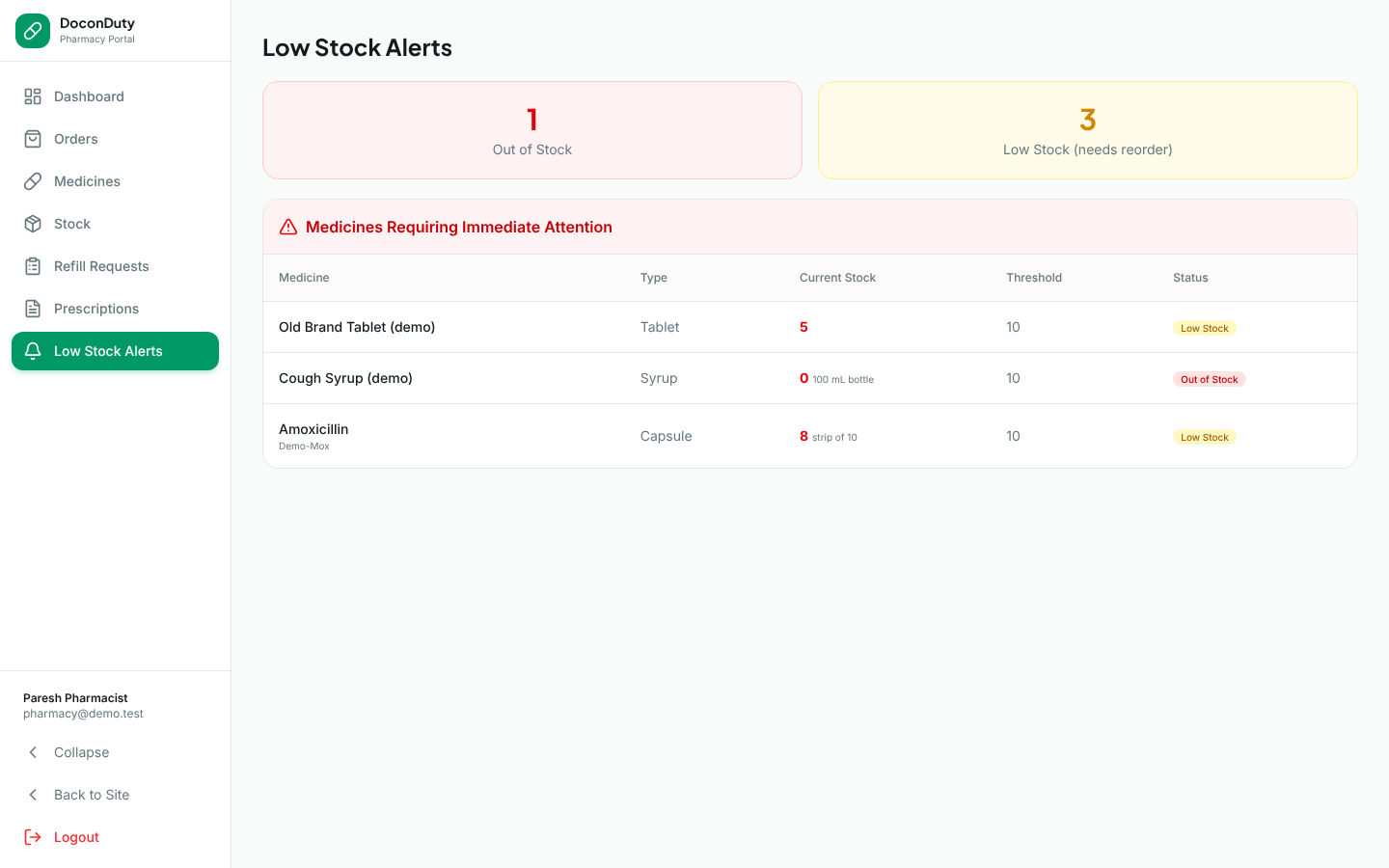Click the Out of Stock status badge
Image resolution: width=1389 pixels, height=868 pixels.
tap(1210, 379)
